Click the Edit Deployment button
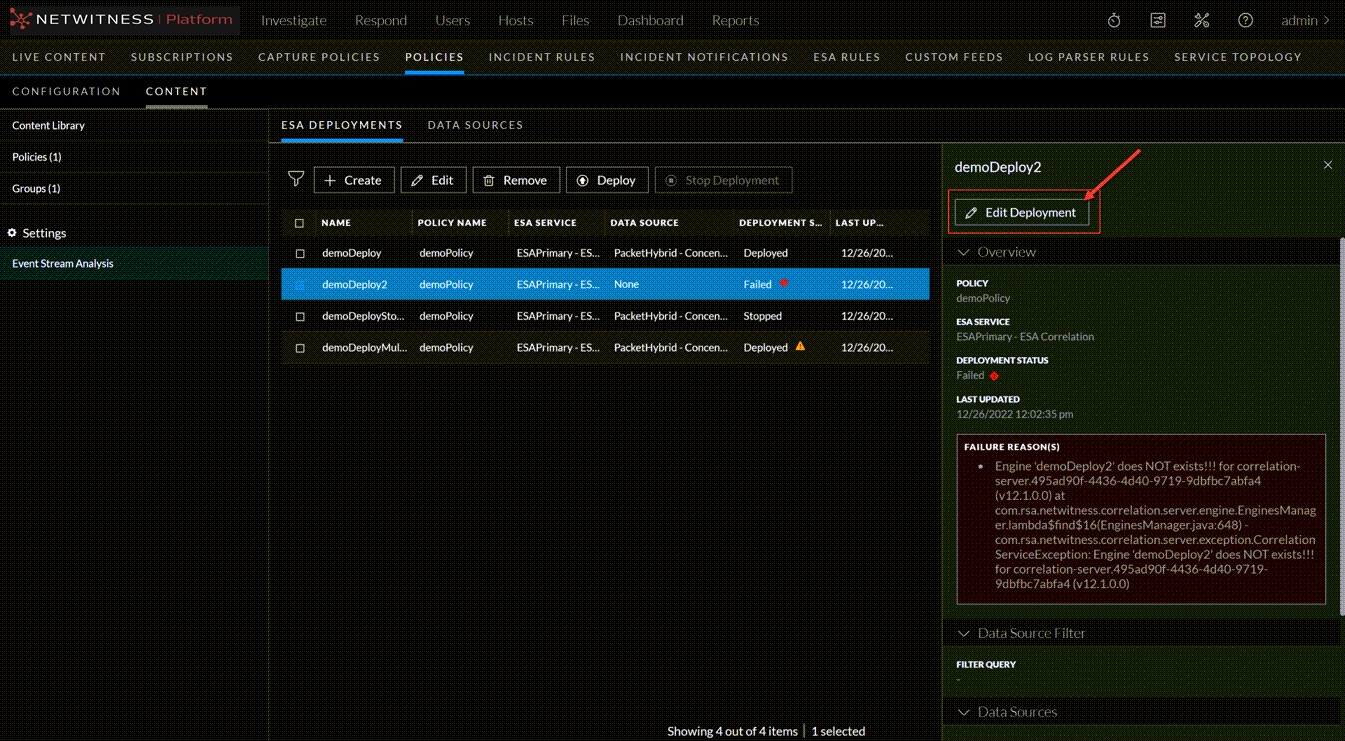Screen dimensions: 1345x741 (x=1021, y=212)
